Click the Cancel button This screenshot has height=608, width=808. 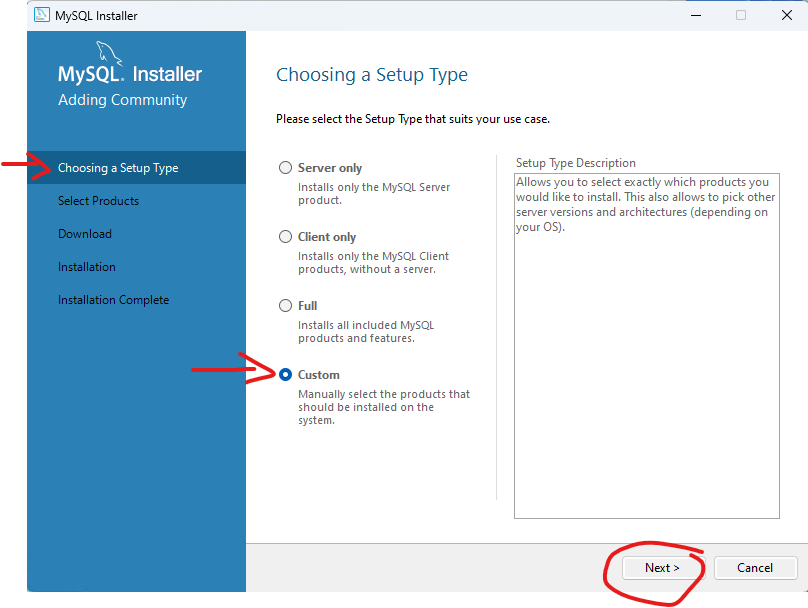[755, 568]
